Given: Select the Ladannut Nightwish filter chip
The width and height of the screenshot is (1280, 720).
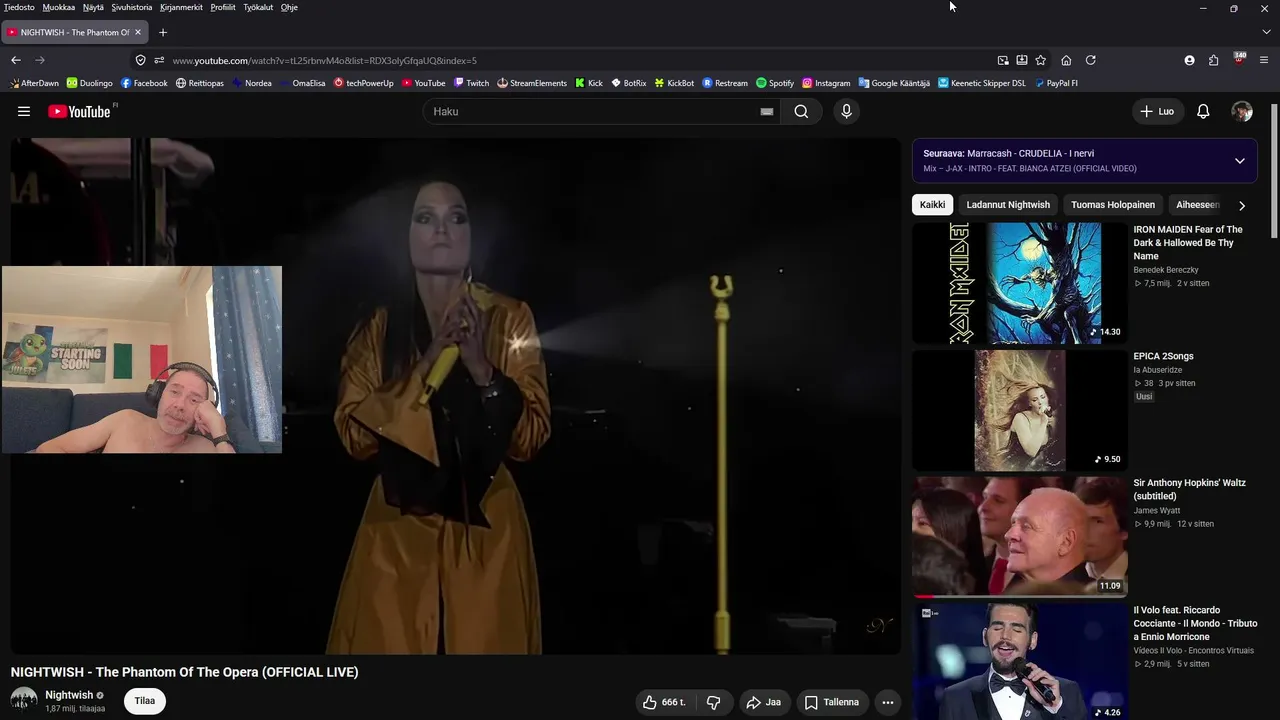Looking at the screenshot, I should (1008, 205).
